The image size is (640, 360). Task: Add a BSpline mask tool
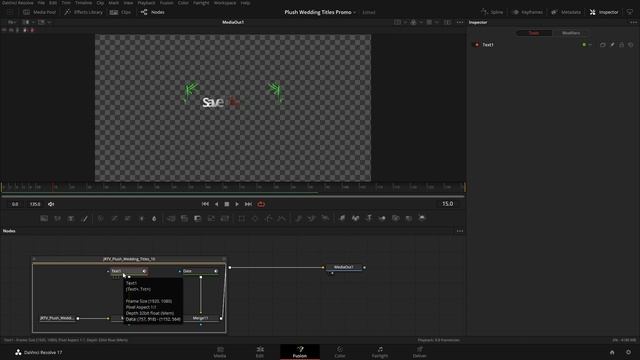coord(282,218)
